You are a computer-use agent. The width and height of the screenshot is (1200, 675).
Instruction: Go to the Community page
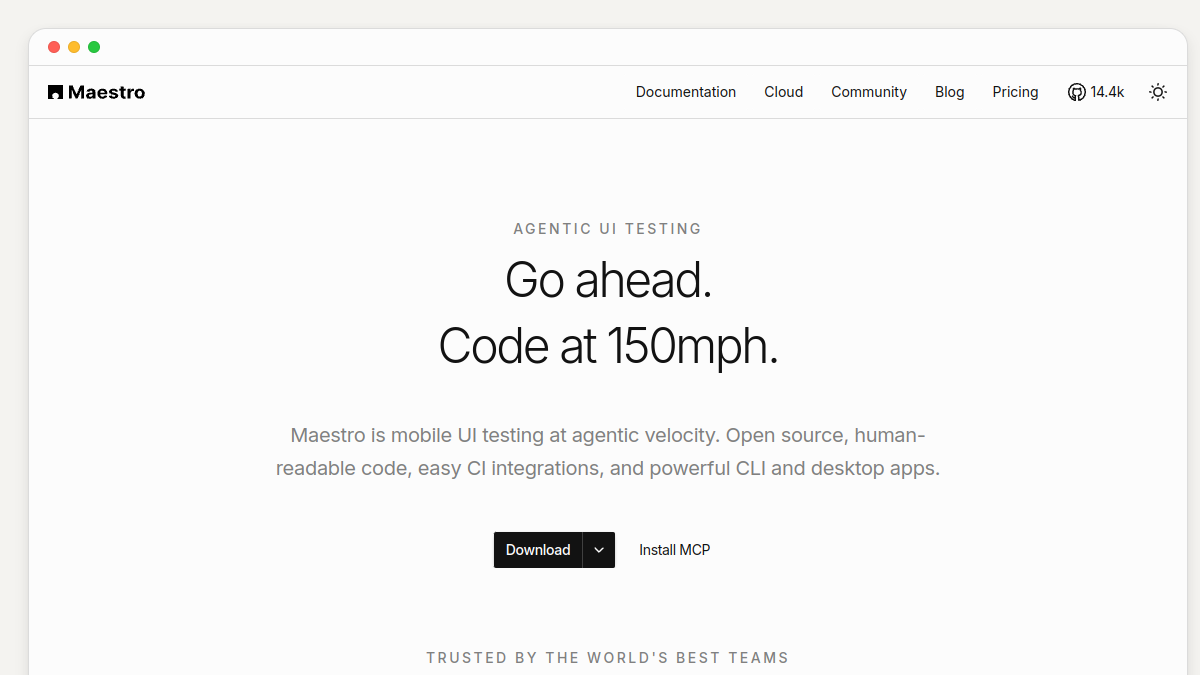[x=869, y=92]
